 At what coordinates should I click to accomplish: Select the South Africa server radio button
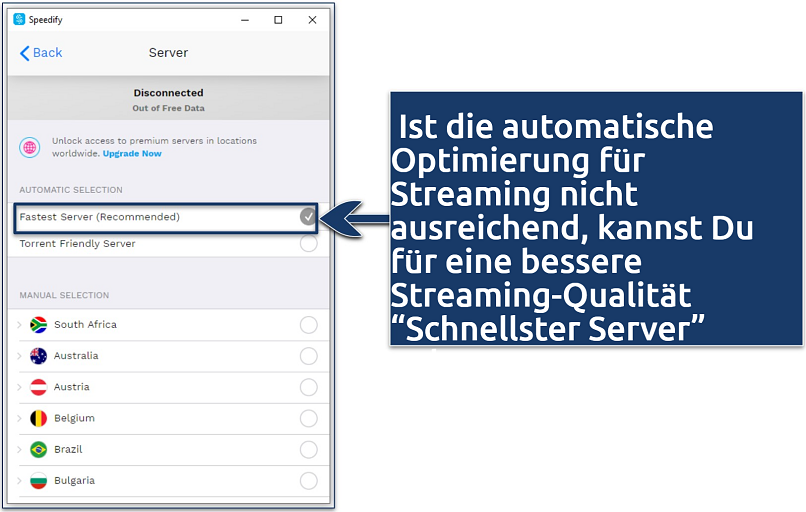click(x=308, y=325)
